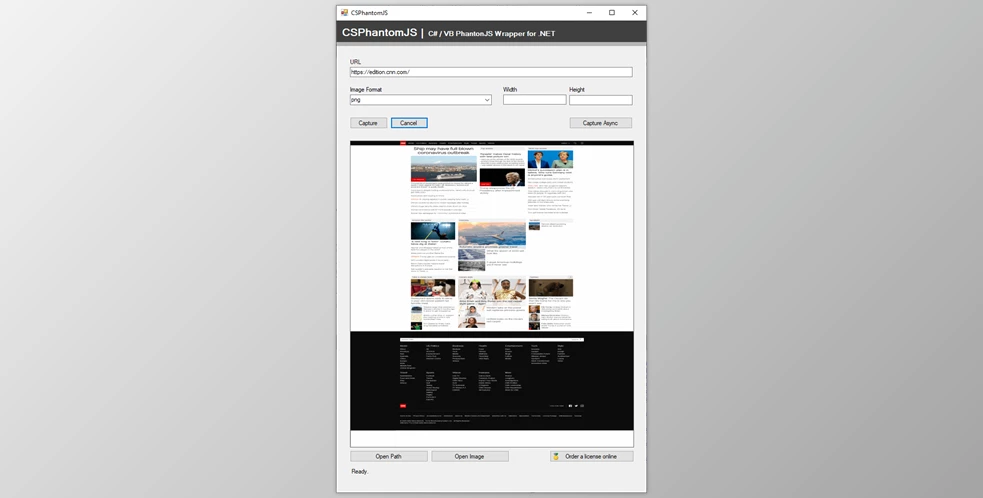Click the Open Image button
The image size is (983, 498).
tap(470, 456)
